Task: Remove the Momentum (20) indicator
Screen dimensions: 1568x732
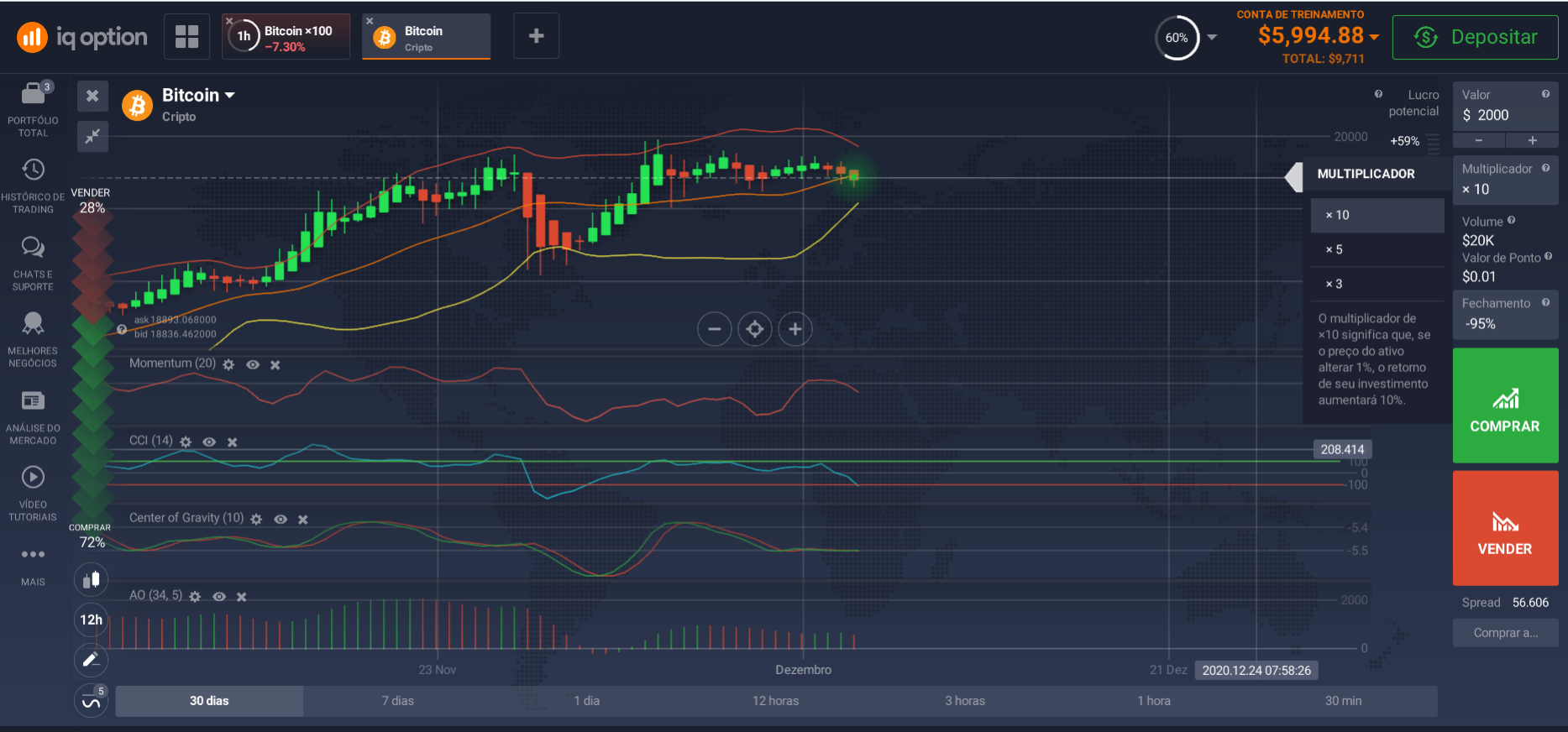Action: 275,365
